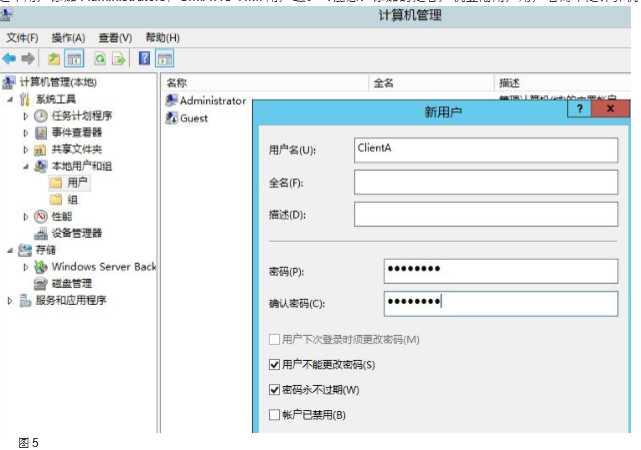The image size is (641, 450).
Task: Select the 组 tree item
Action: [x=72, y=200]
